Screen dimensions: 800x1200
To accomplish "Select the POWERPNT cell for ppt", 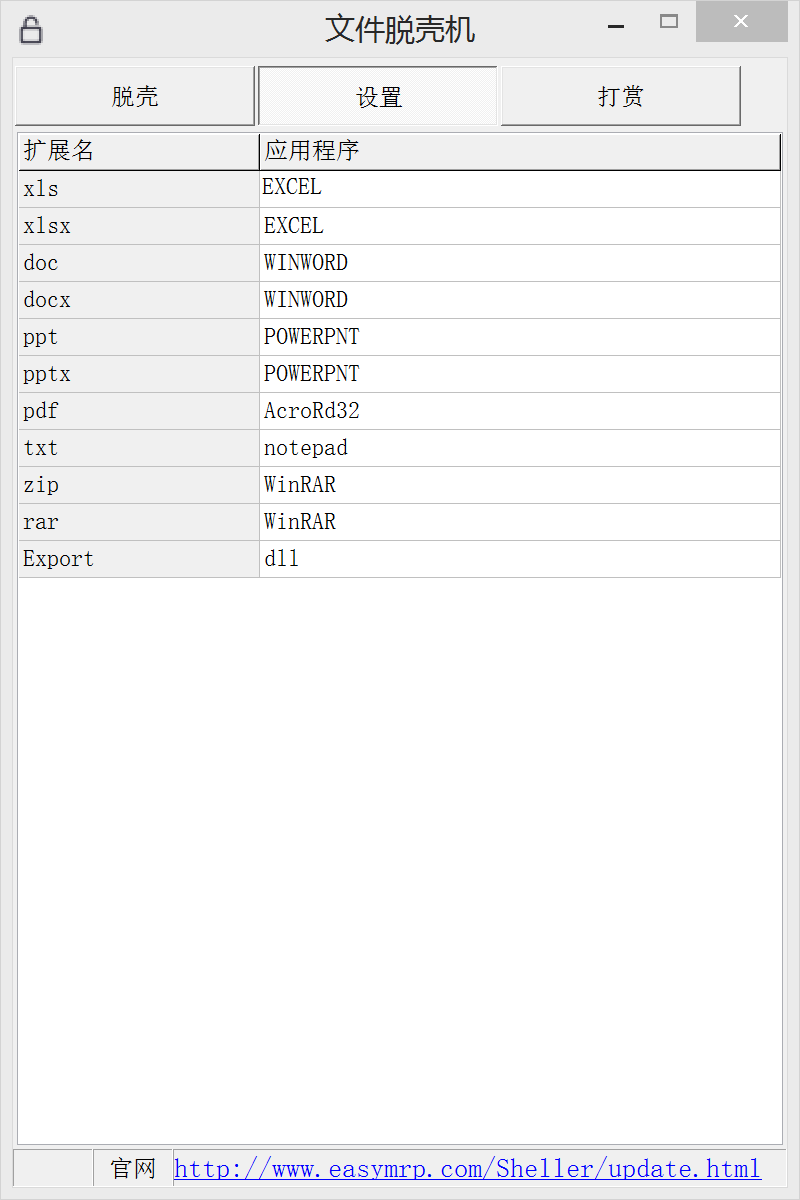I will click(x=520, y=337).
